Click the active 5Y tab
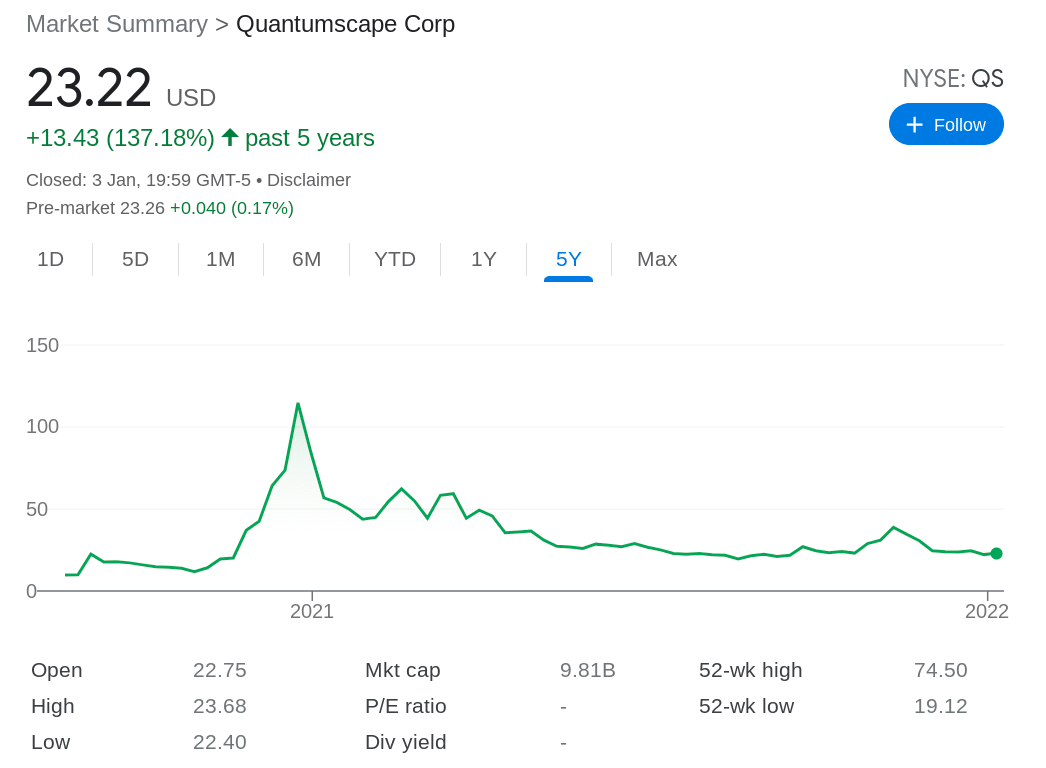The height and width of the screenshot is (768, 1046). coord(568,259)
